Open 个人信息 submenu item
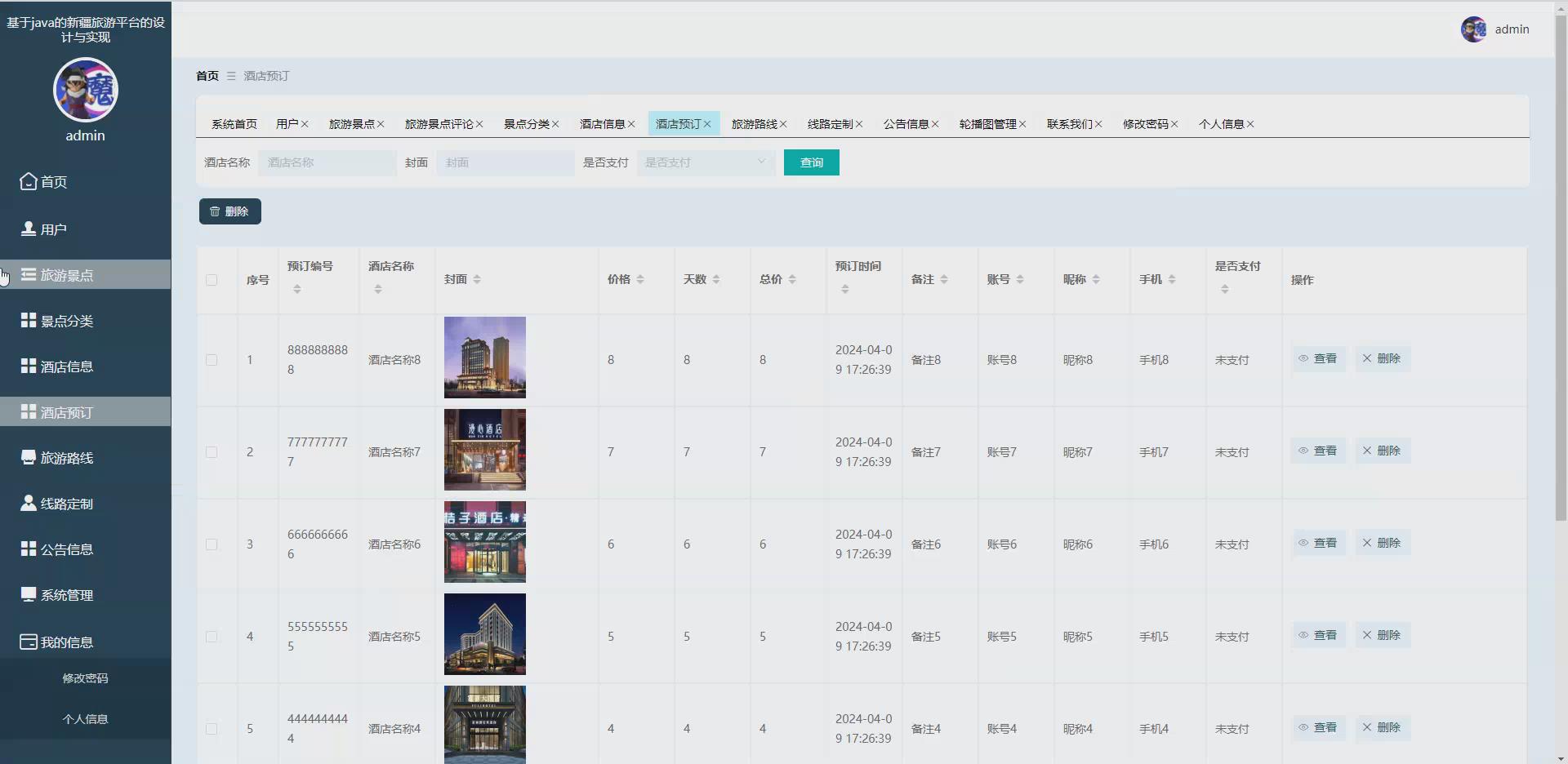The image size is (1568, 764). [x=85, y=719]
